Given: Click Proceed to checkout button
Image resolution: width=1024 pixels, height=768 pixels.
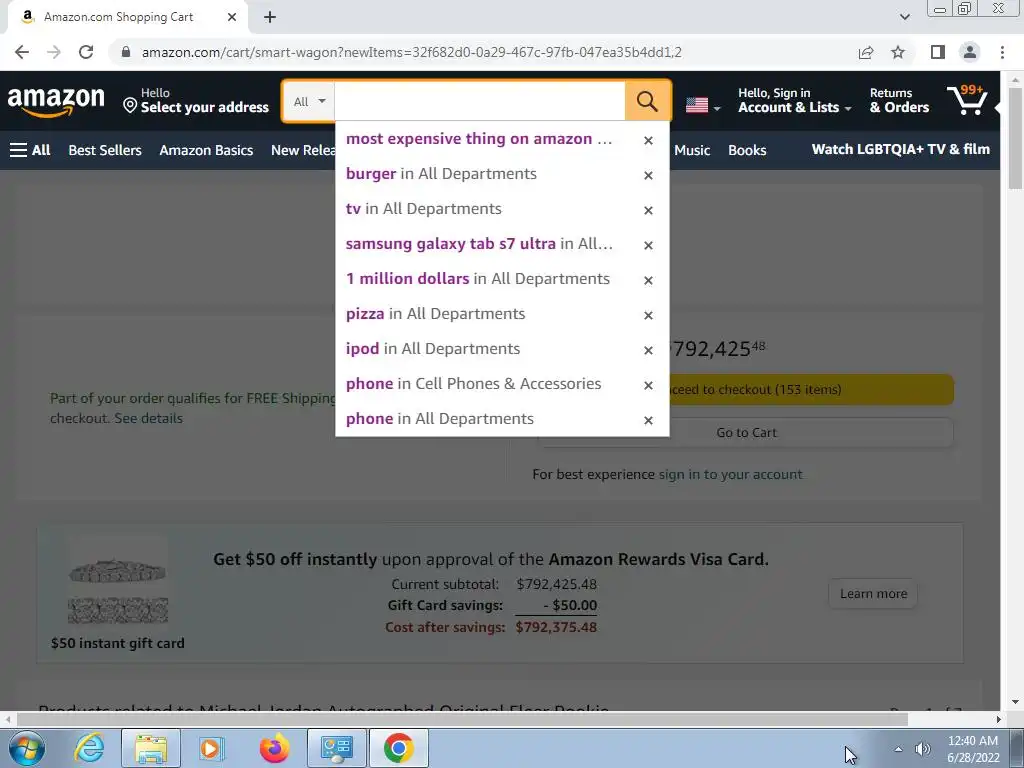Looking at the screenshot, I should coord(811,390).
